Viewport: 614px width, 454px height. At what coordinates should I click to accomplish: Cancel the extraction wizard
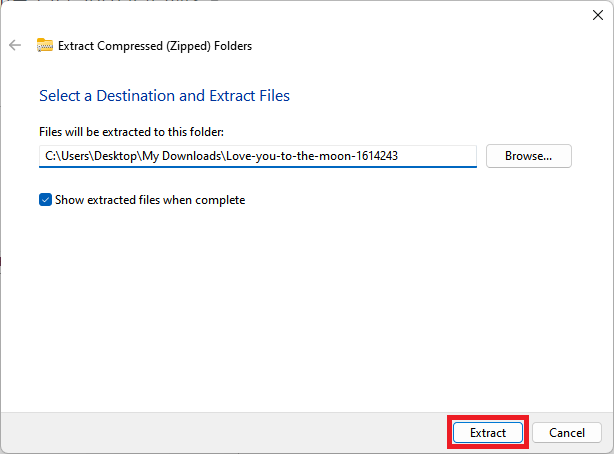[567, 432]
